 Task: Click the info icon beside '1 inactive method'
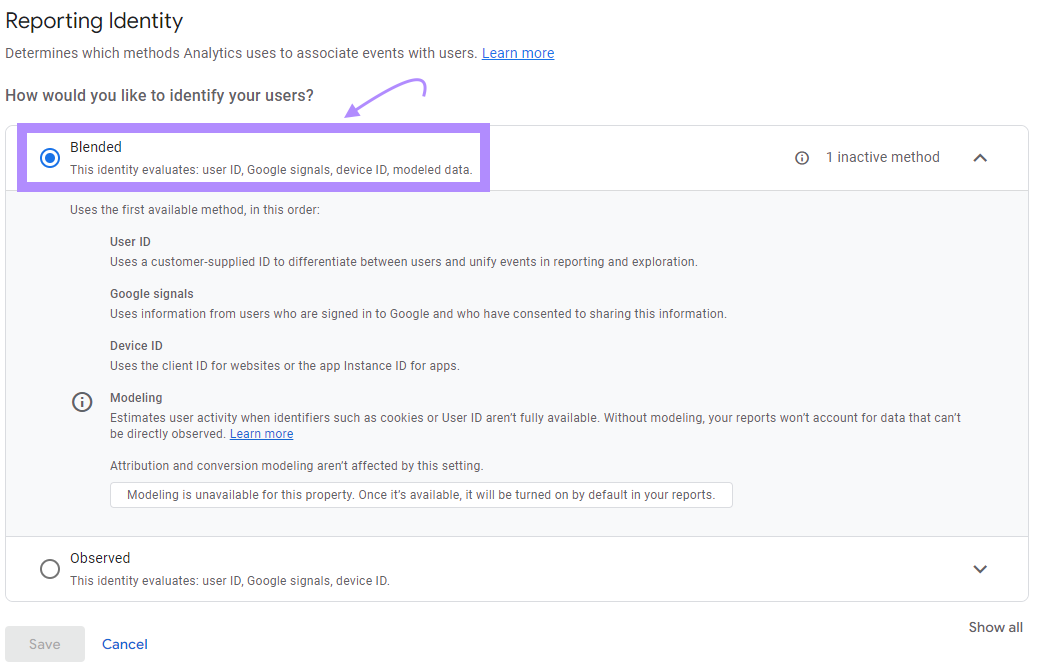pyautogui.click(x=801, y=157)
